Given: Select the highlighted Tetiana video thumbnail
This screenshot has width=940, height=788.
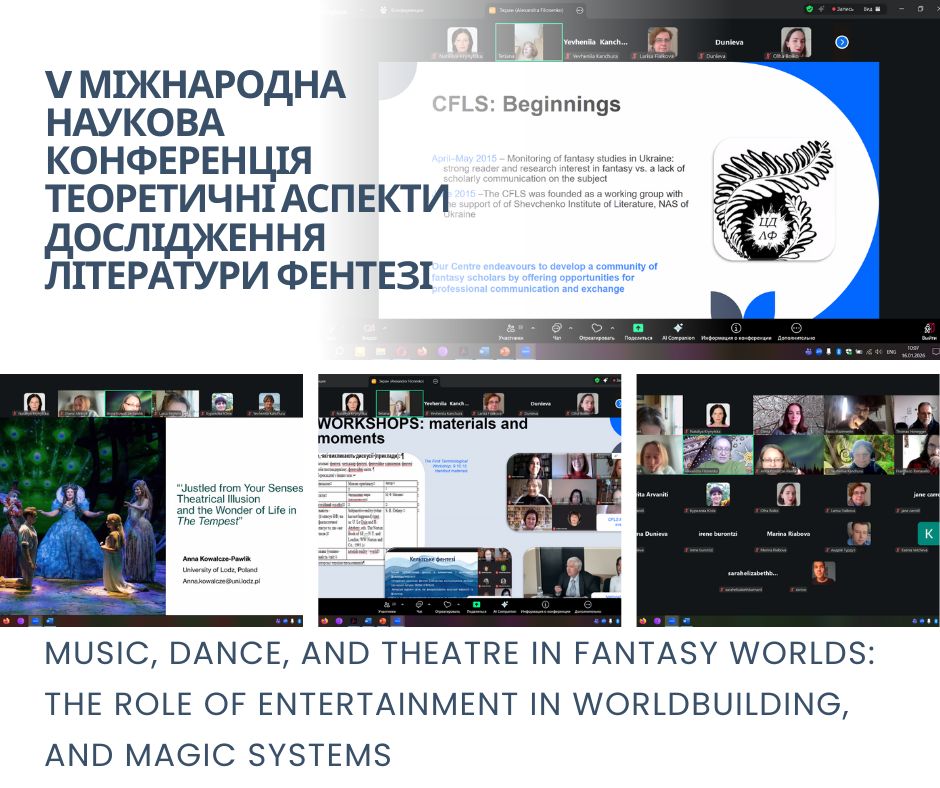Looking at the screenshot, I should click(x=528, y=42).
